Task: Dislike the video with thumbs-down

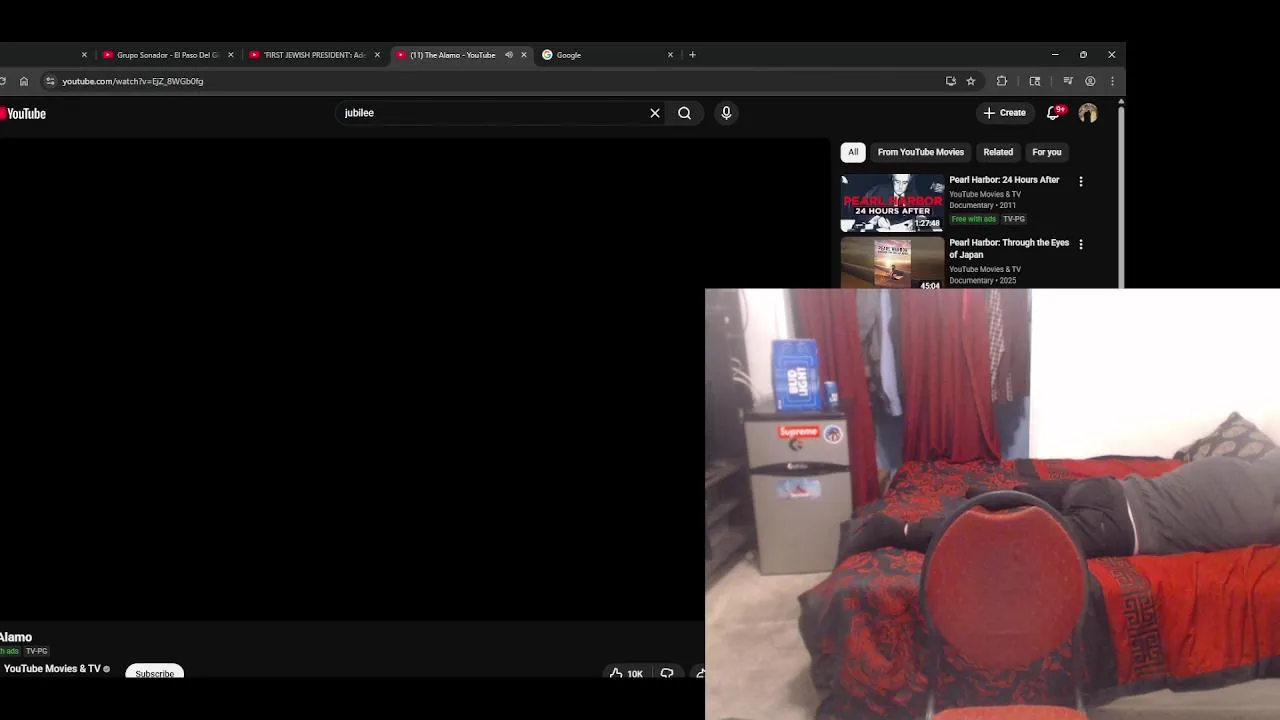Action: (667, 673)
